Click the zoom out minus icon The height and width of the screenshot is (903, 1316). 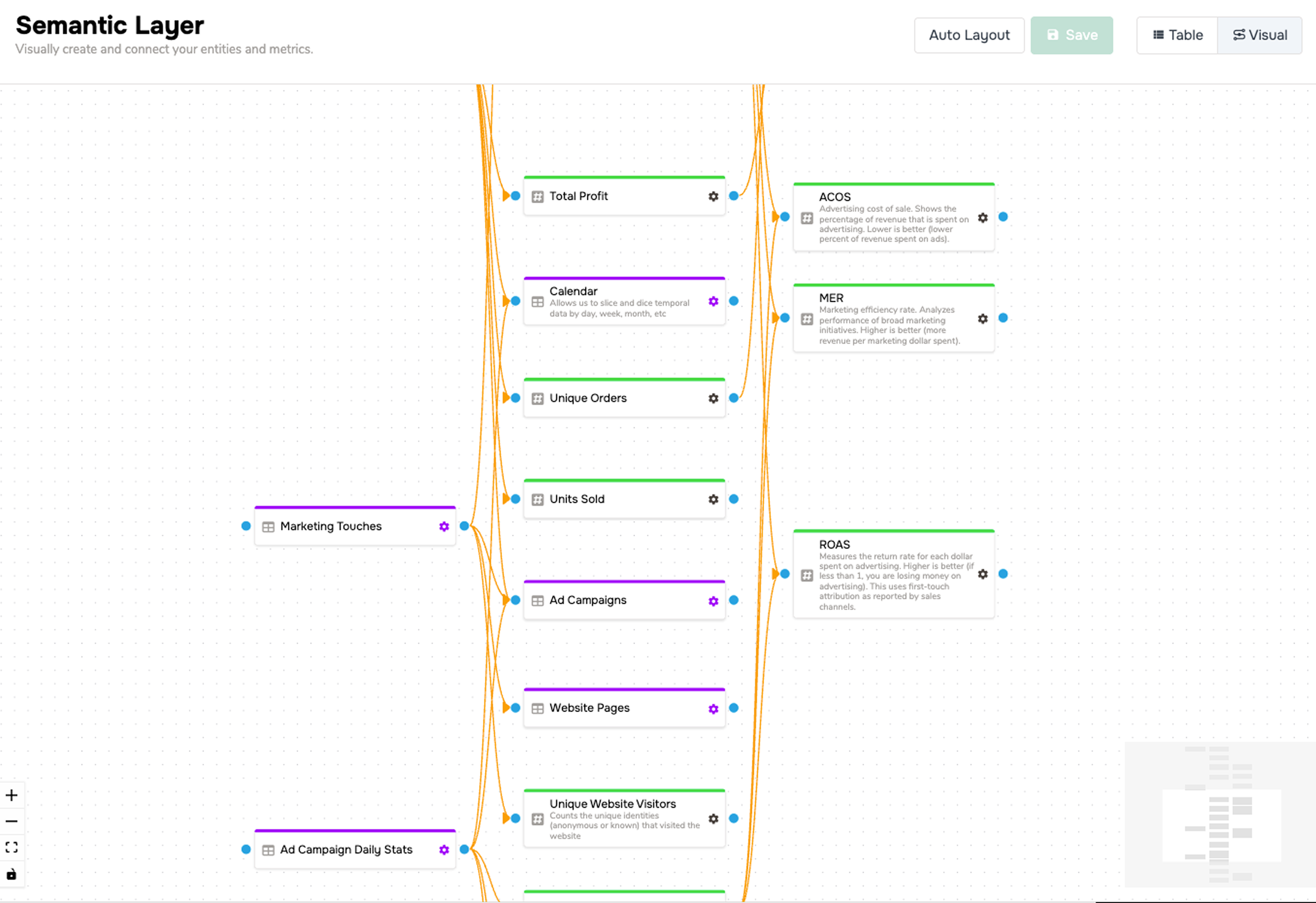[x=12, y=821]
